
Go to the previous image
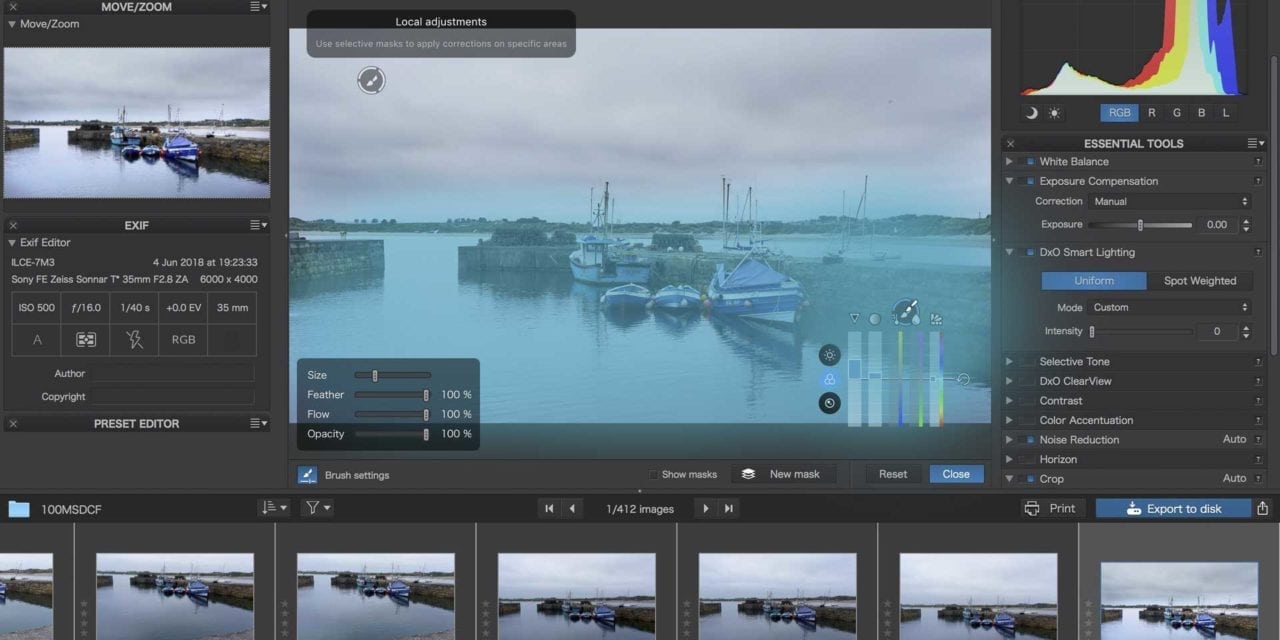(572, 509)
